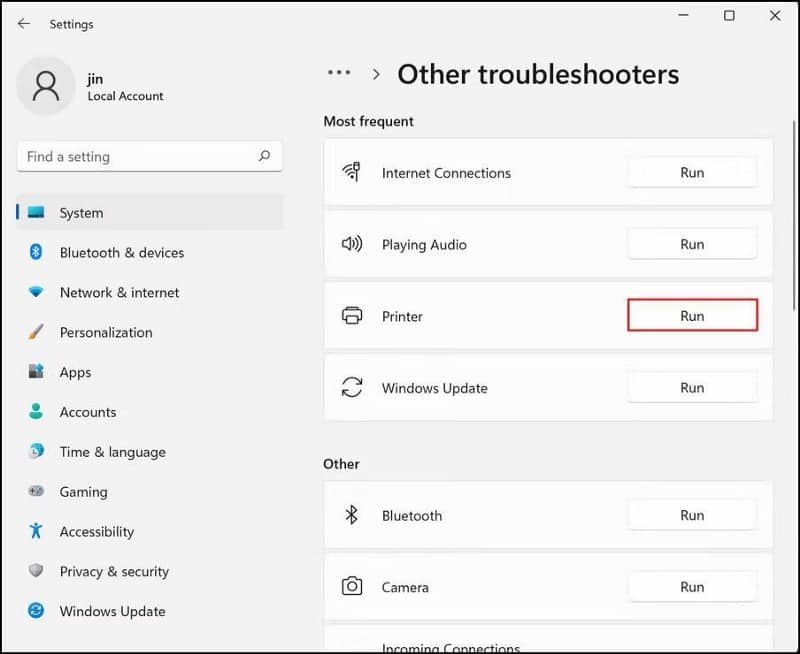The image size is (800, 654).
Task: Click the Camera troubleshooter icon
Action: pos(352,588)
